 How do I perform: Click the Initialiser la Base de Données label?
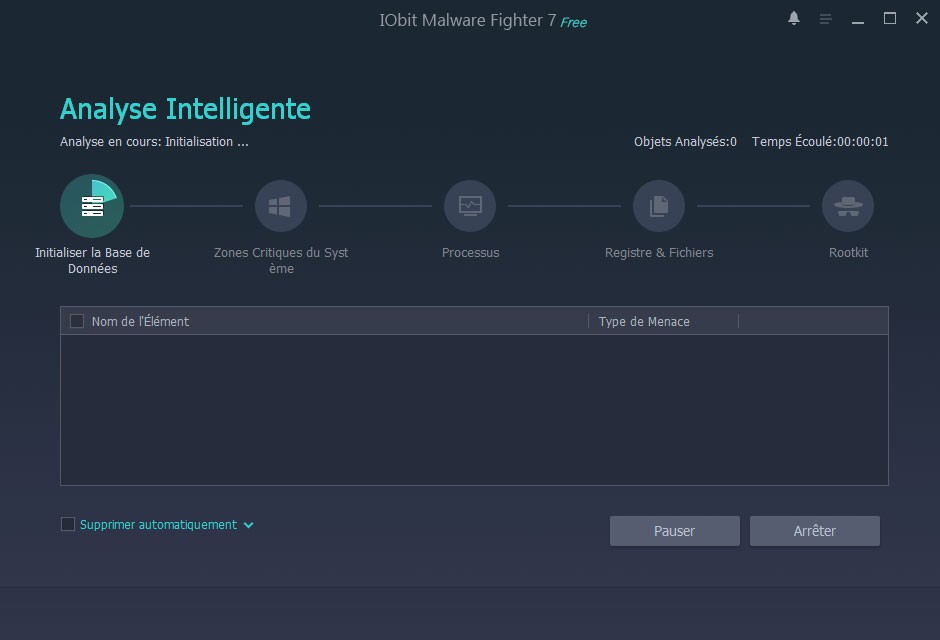(92, 261)
